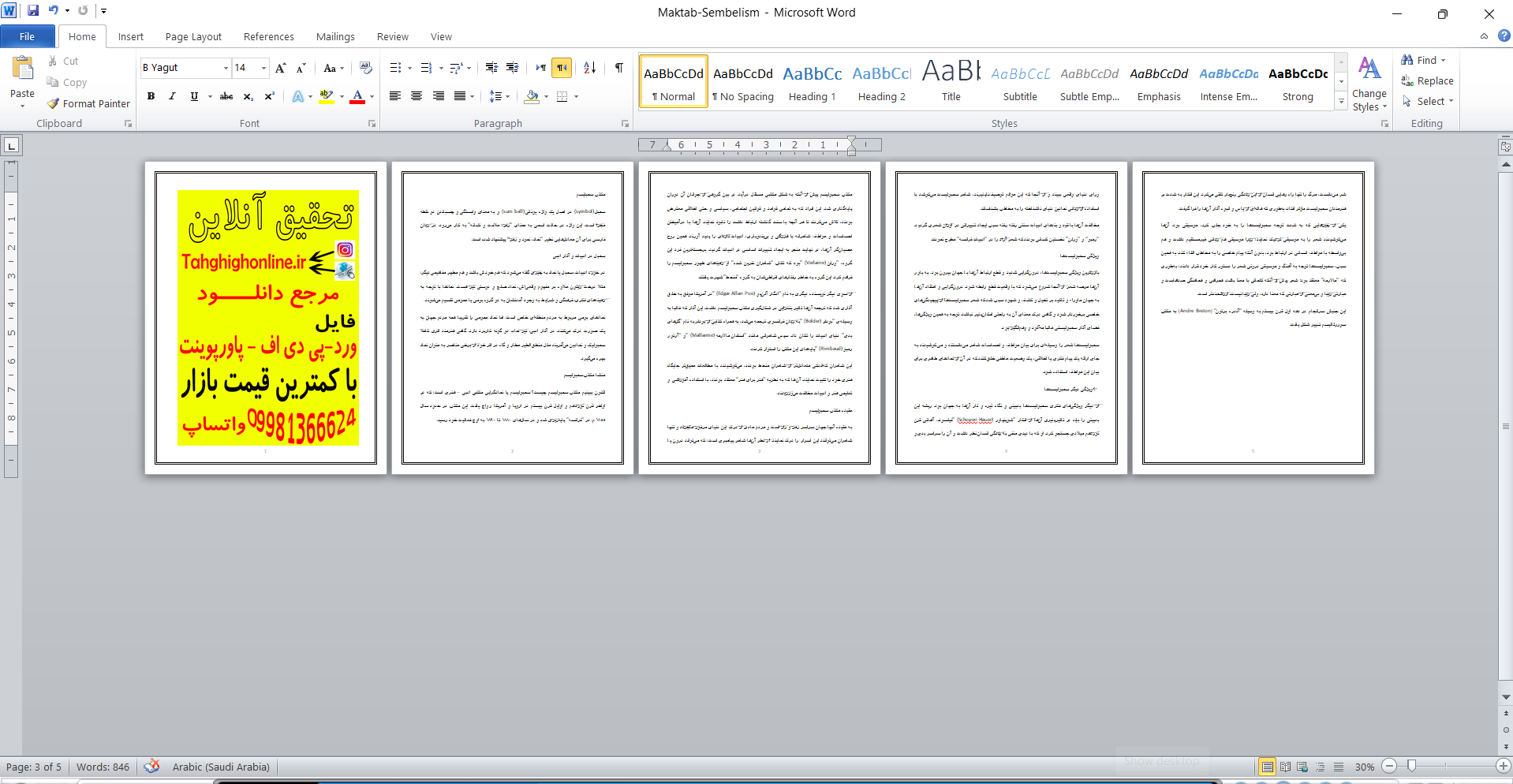
Task: Toggle left-to-right text direction
Action: click(540, 68)
